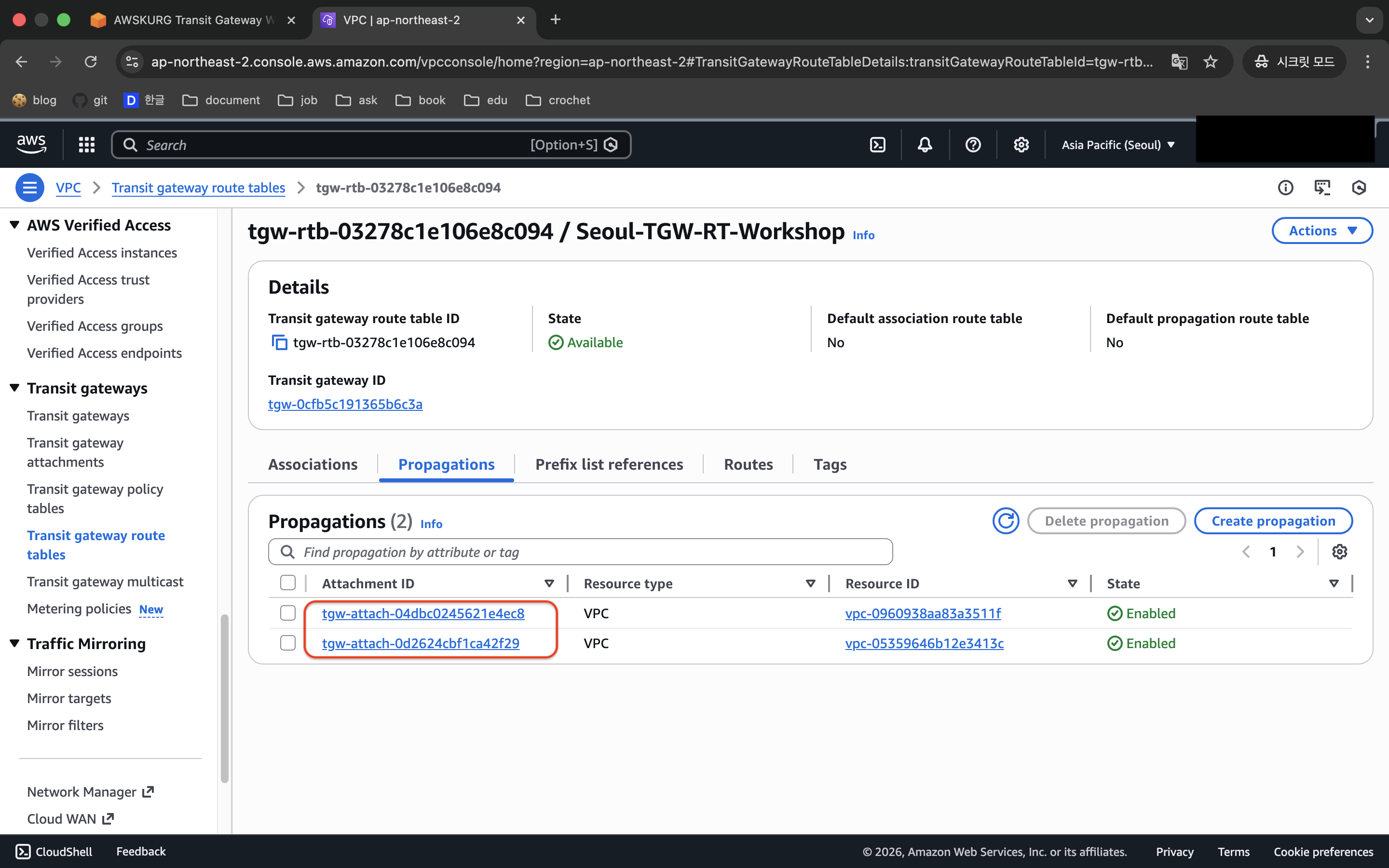
Task: Click the help question mark icon
Action: 973,145
